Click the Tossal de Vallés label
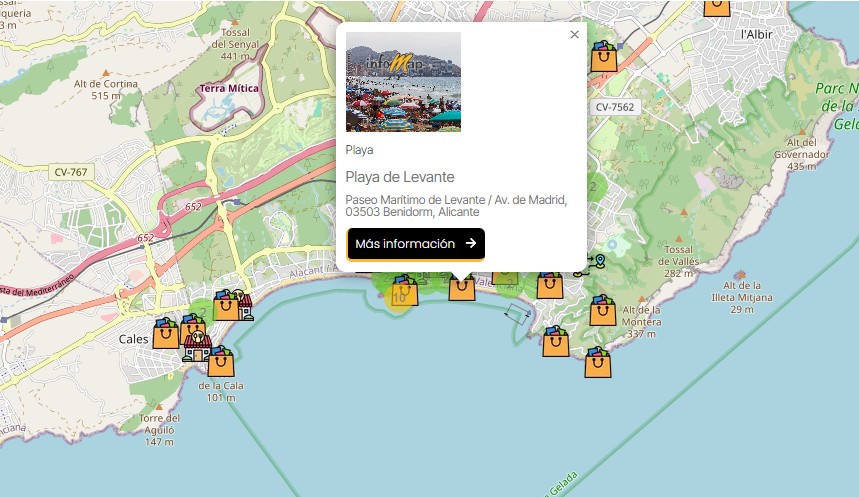 coord(678,261)
